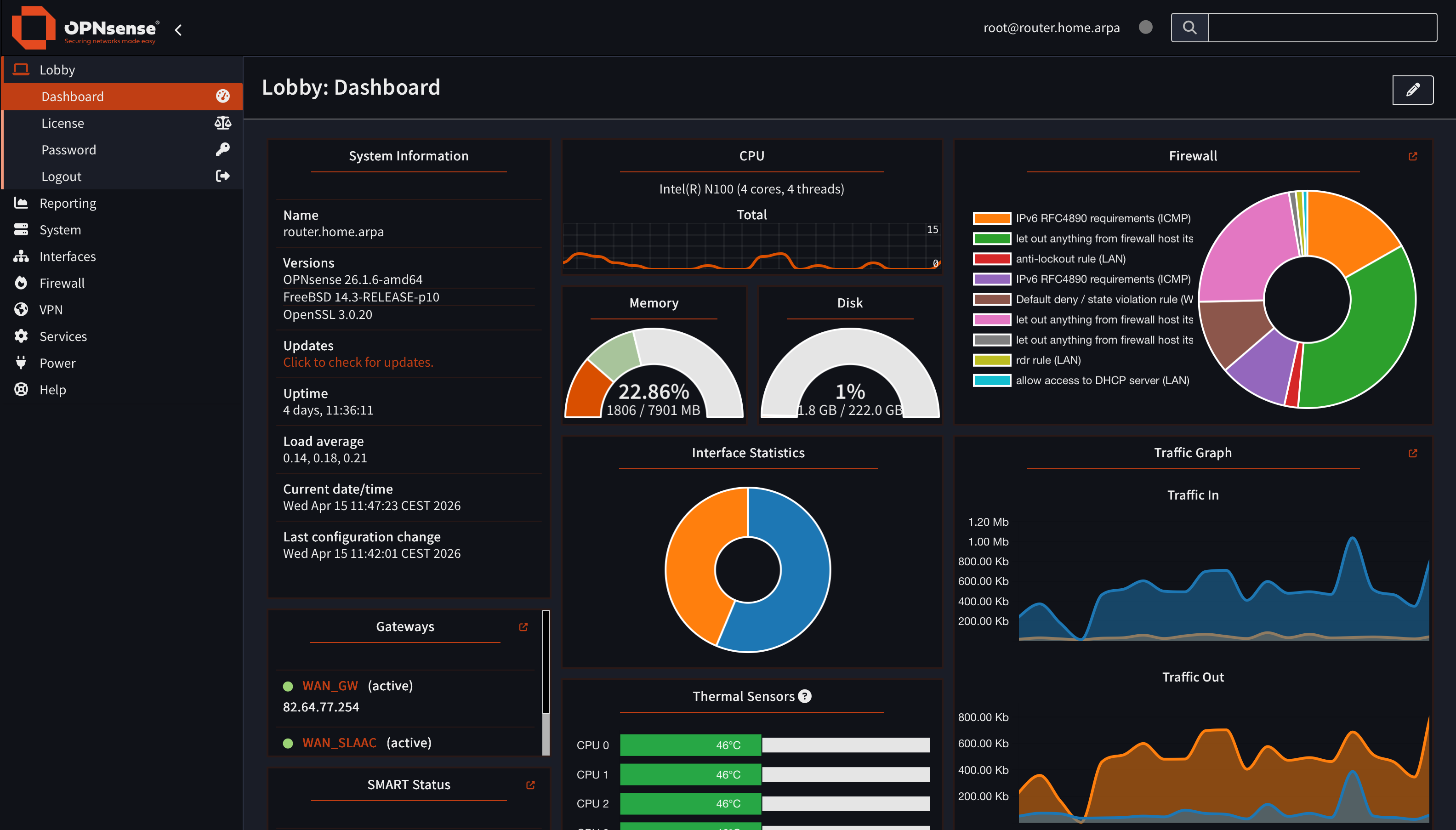Open SMART Status widget link icon
This screenshot has width=1456, height=830.
(x=530, y=785)
